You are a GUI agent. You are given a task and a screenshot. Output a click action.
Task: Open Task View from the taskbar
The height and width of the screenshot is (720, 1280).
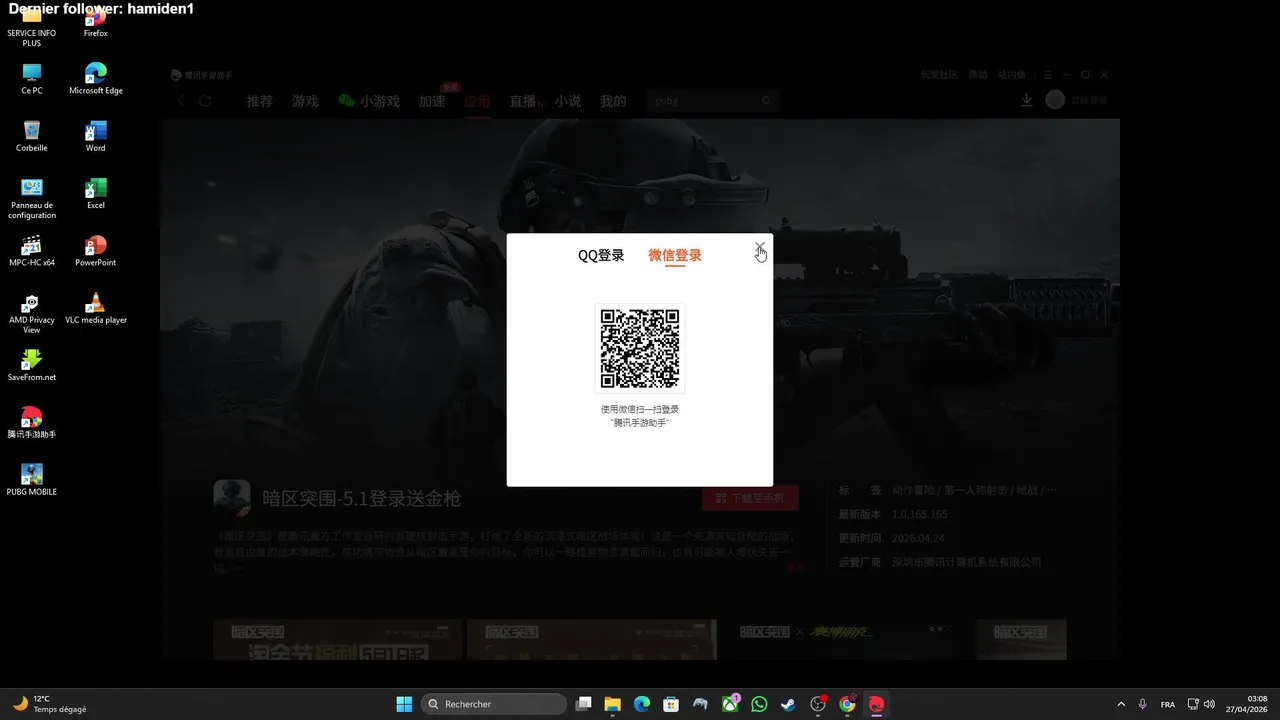click(584, 704)
